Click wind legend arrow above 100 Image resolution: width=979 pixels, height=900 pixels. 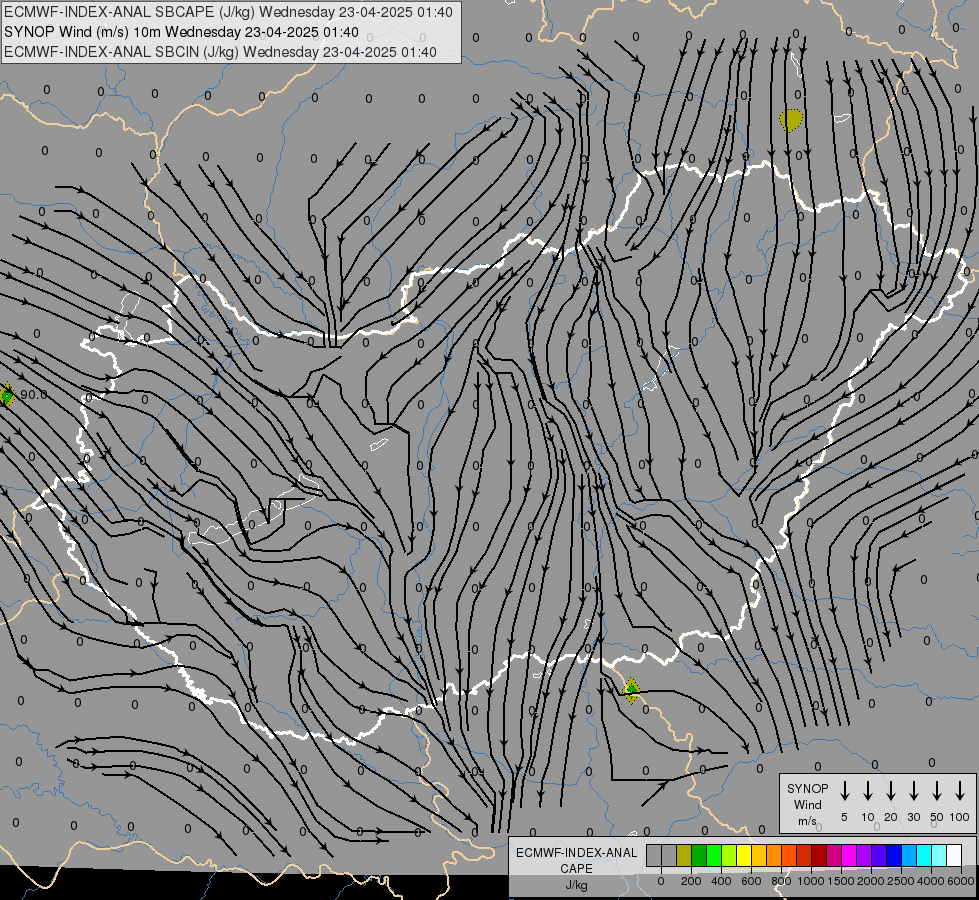tap(960, 791)
